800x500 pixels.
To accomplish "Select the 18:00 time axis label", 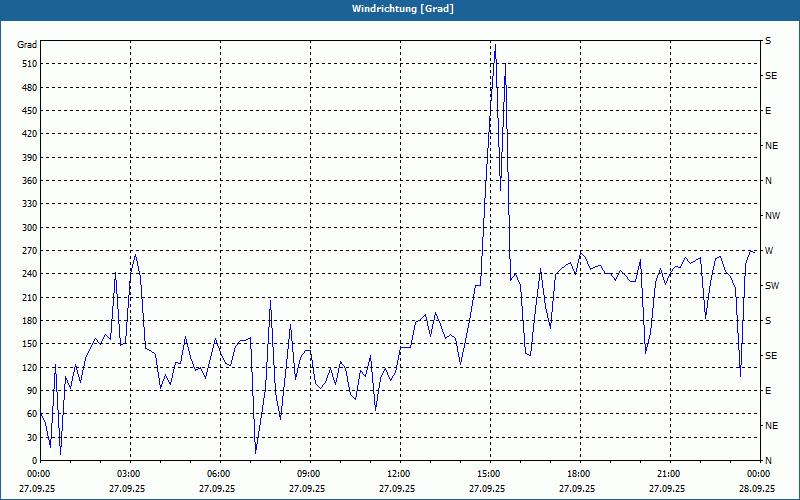I will coord(580,474).
